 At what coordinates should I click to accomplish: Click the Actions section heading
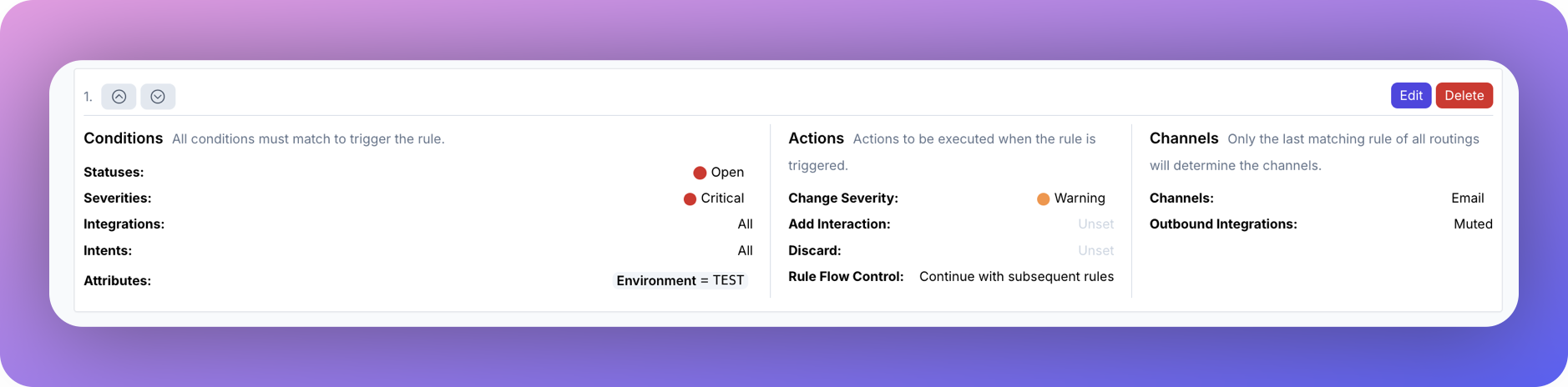(816, 138)
